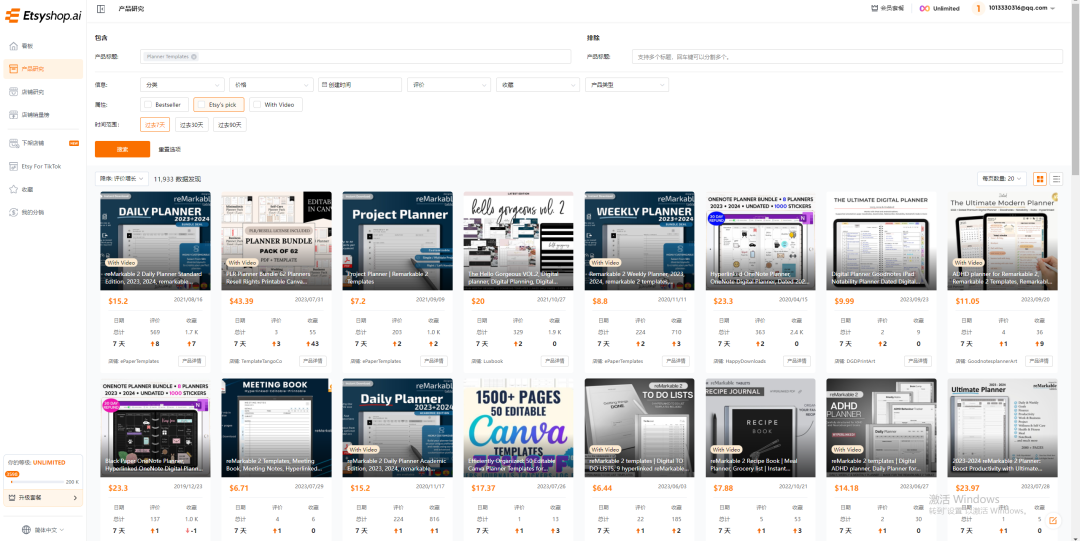Image resolution: width=1080 pixels, height=541 pixels.
Task: Click the 升级套餐 upgrade plan button
Action: 43,497
